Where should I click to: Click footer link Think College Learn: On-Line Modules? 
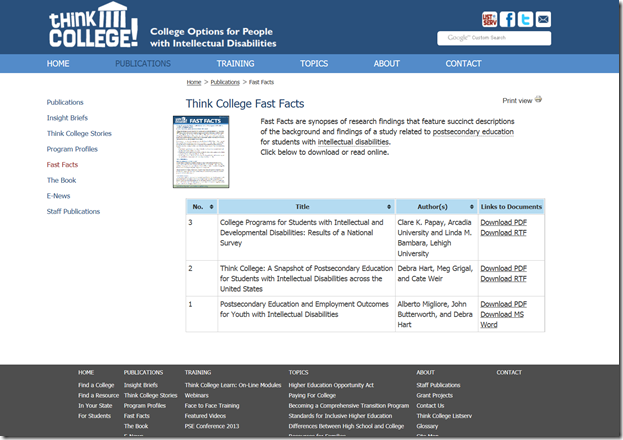[x=233, y=385]
